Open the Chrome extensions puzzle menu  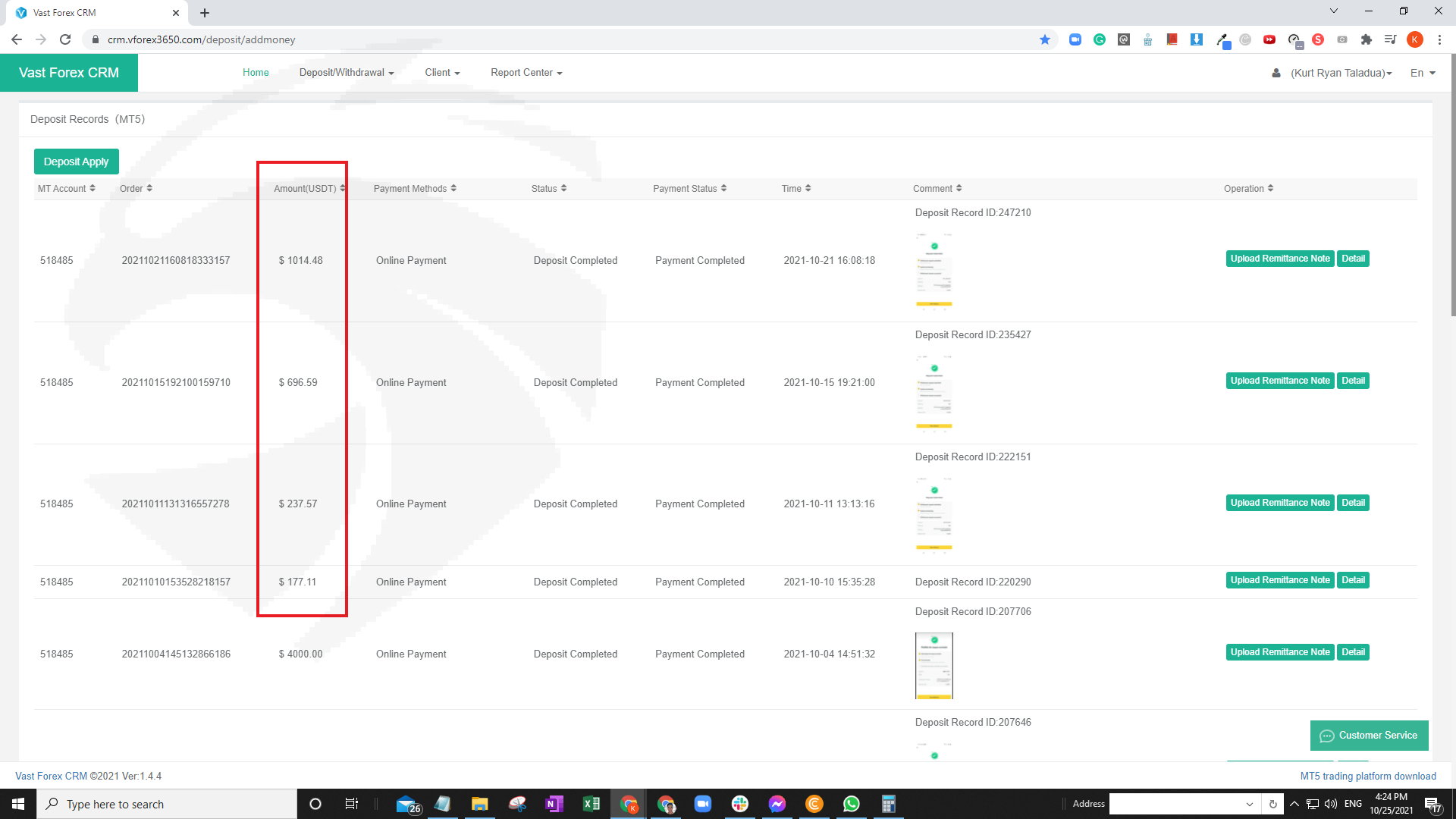(x=1367, y=39)
